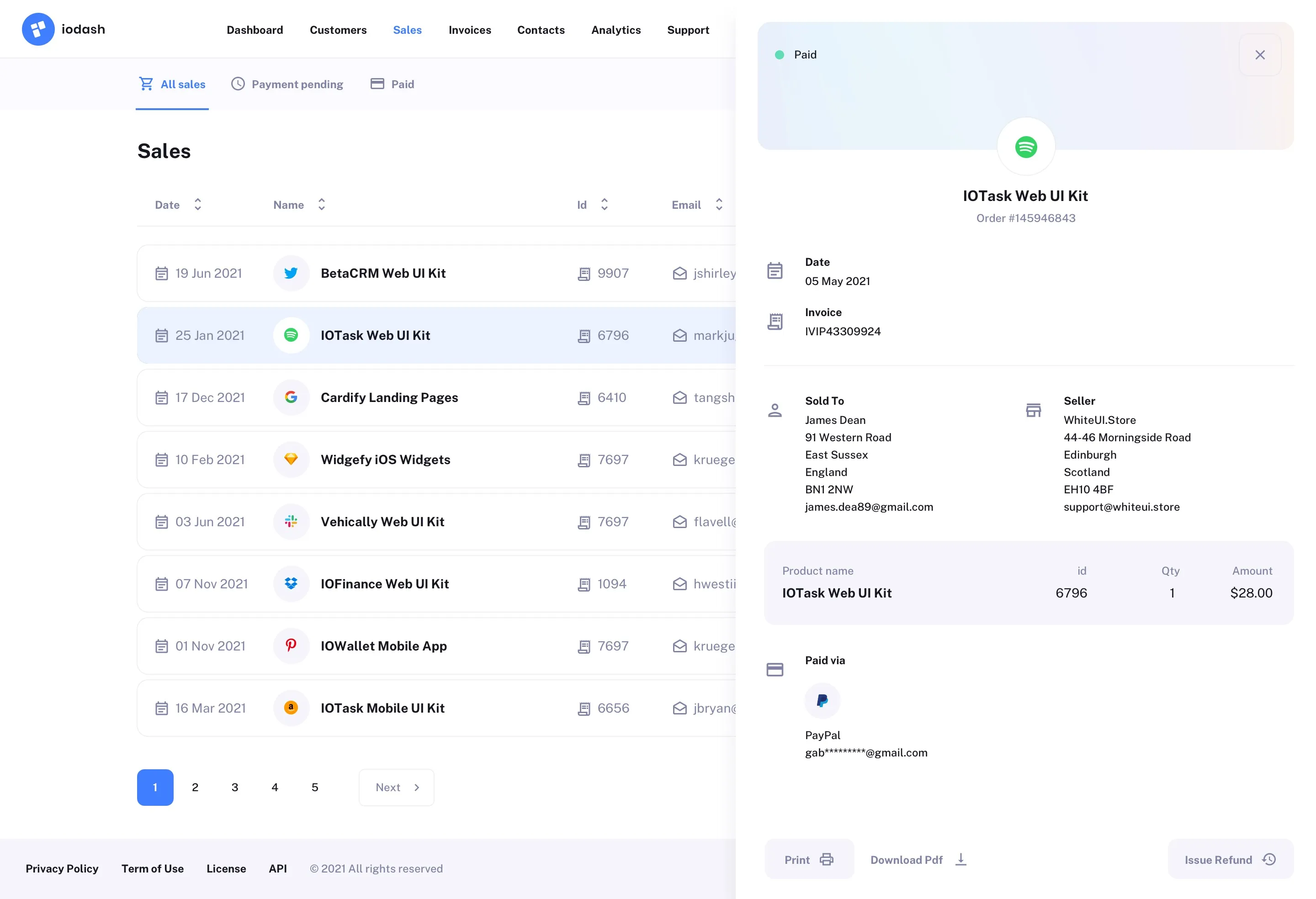Click the Pinterest icon for IOWallet Mobile App
Screen dimensions: 1316x899
coord(291,645)
